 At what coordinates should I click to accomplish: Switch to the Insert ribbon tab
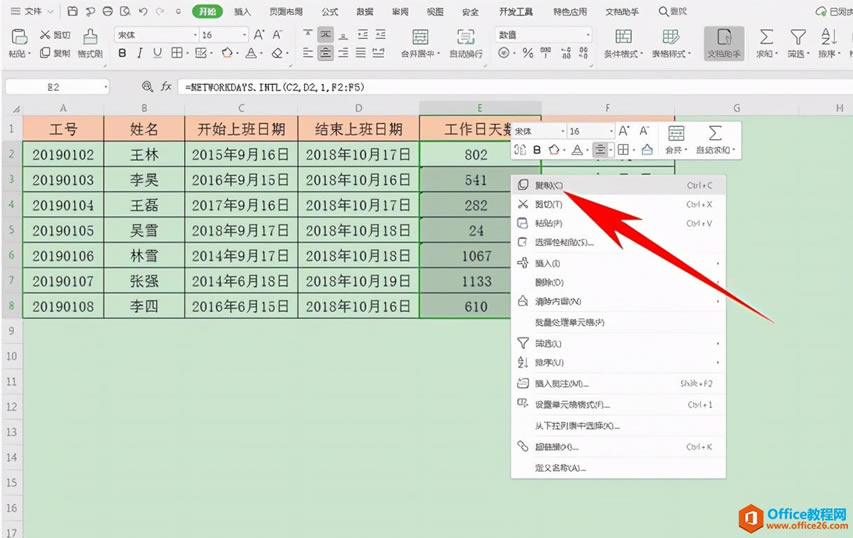click(242, 11)
